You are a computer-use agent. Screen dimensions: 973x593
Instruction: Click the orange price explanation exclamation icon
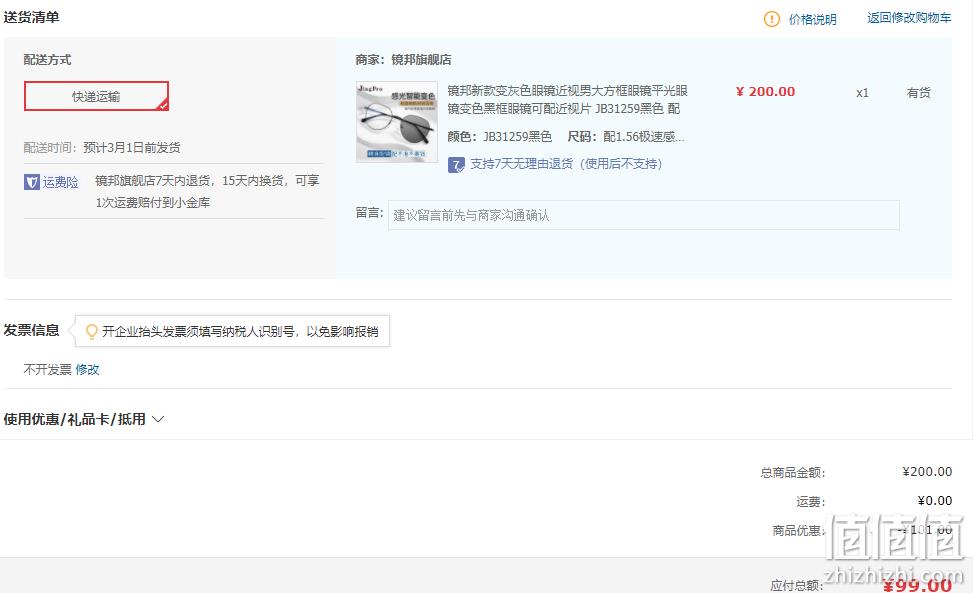coord(771,19)
